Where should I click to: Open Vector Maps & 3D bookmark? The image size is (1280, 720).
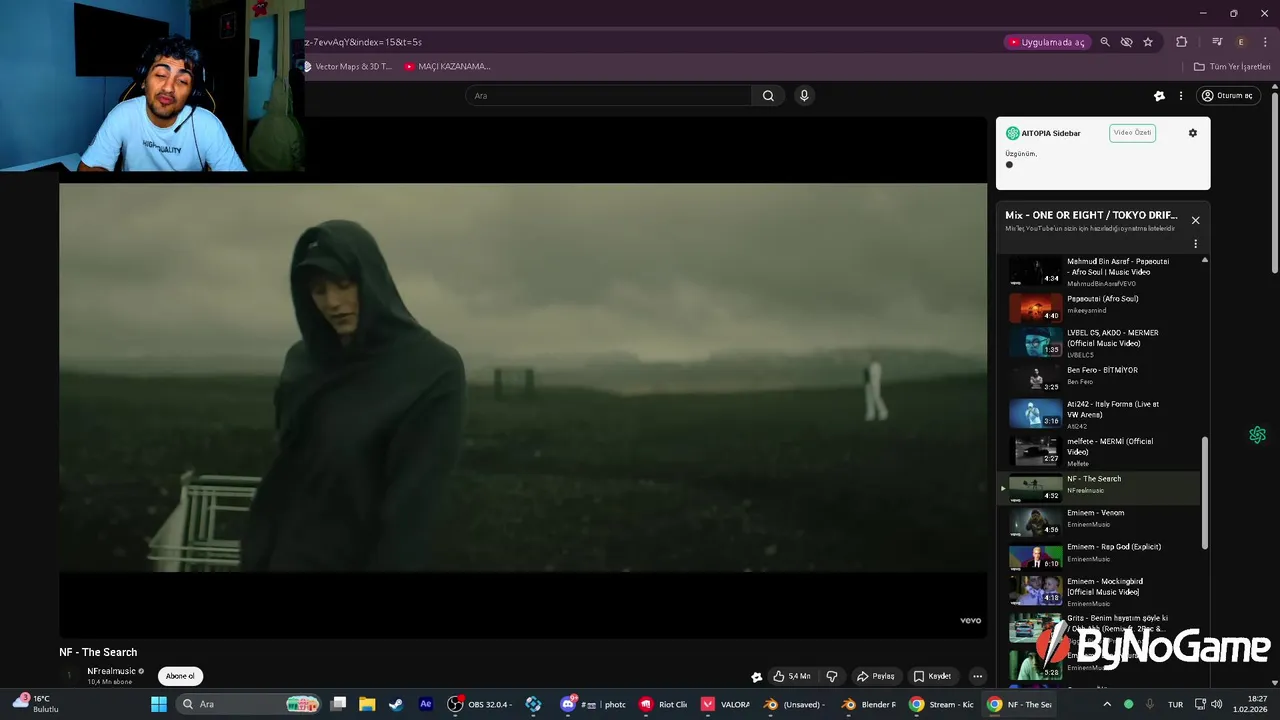click(348, 67)
